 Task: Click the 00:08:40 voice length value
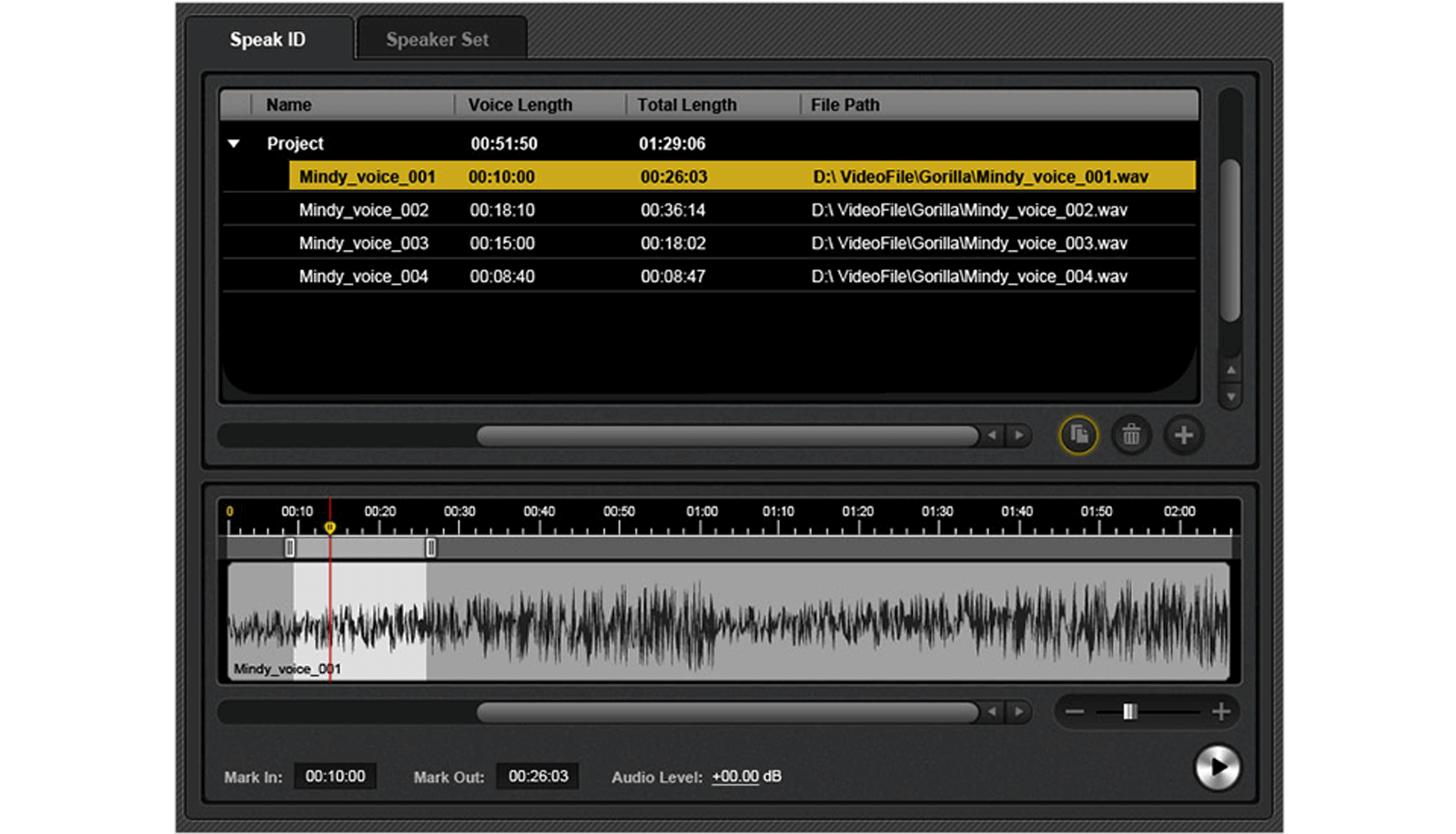502,276
